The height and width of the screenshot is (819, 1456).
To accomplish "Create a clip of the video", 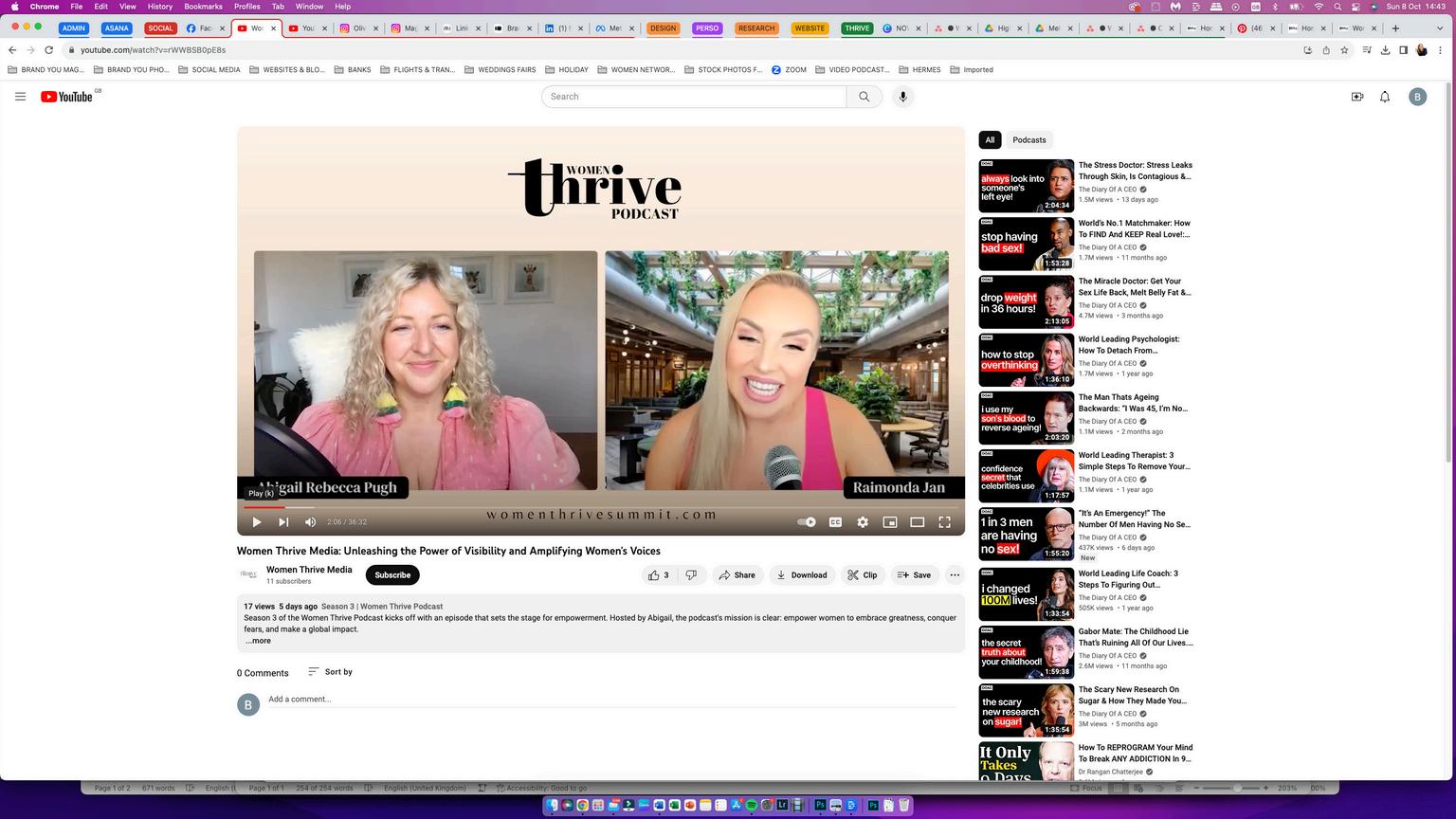I will point(862,575).
